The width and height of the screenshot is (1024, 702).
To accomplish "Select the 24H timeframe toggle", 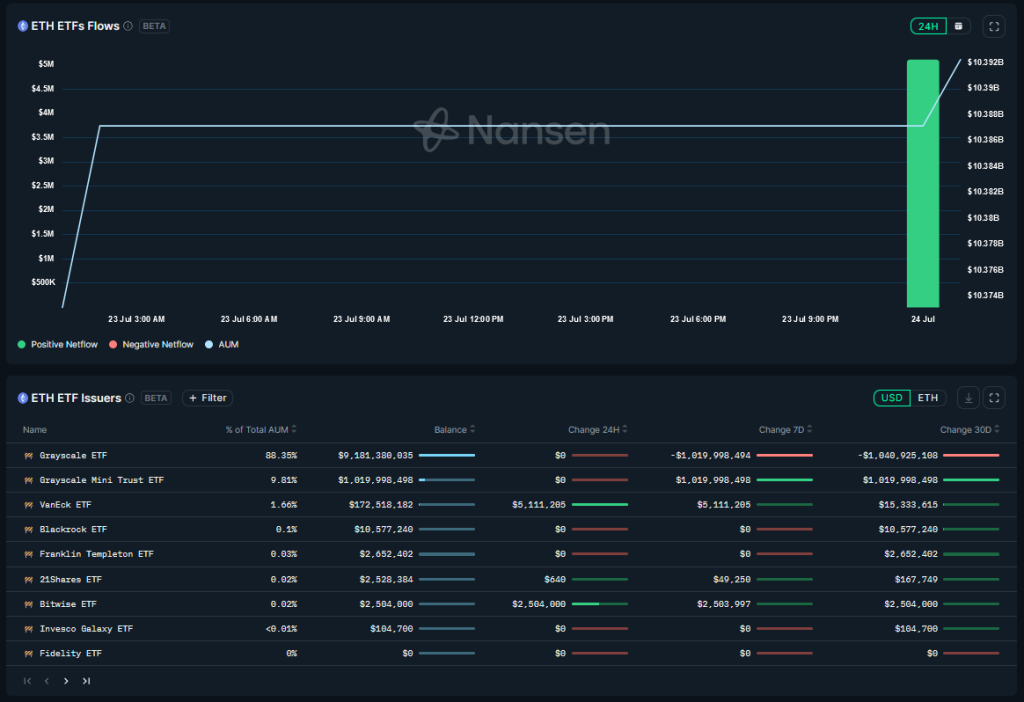I will [928, 26].
